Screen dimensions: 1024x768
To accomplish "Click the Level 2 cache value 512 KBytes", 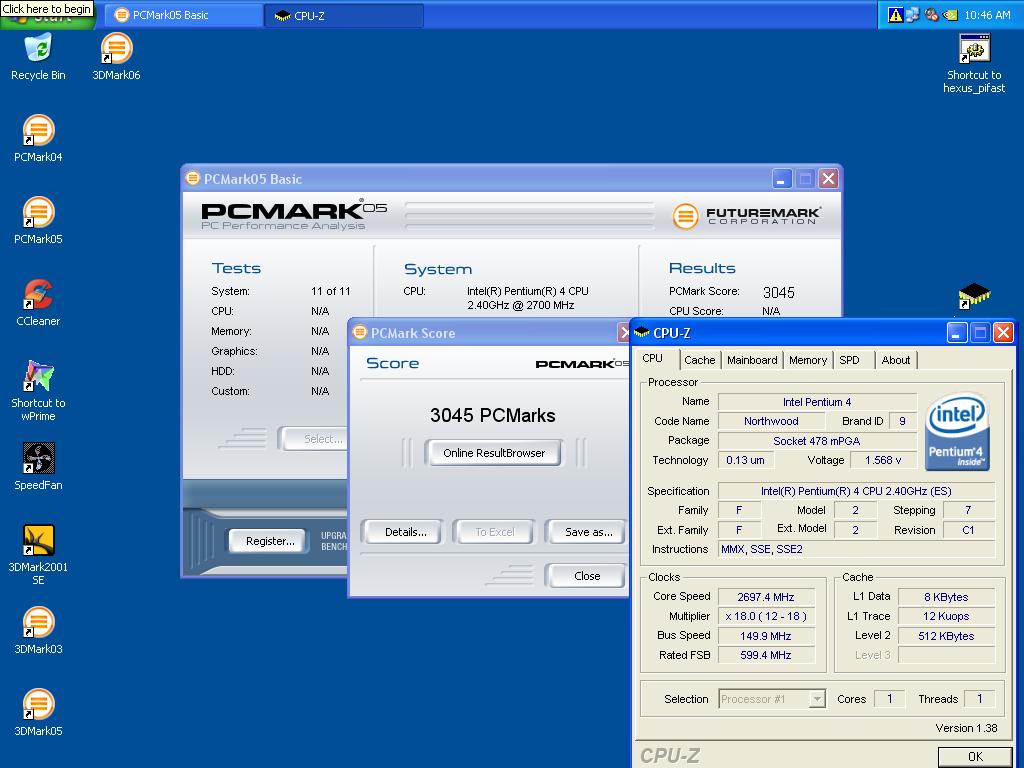I will [946, 635].
